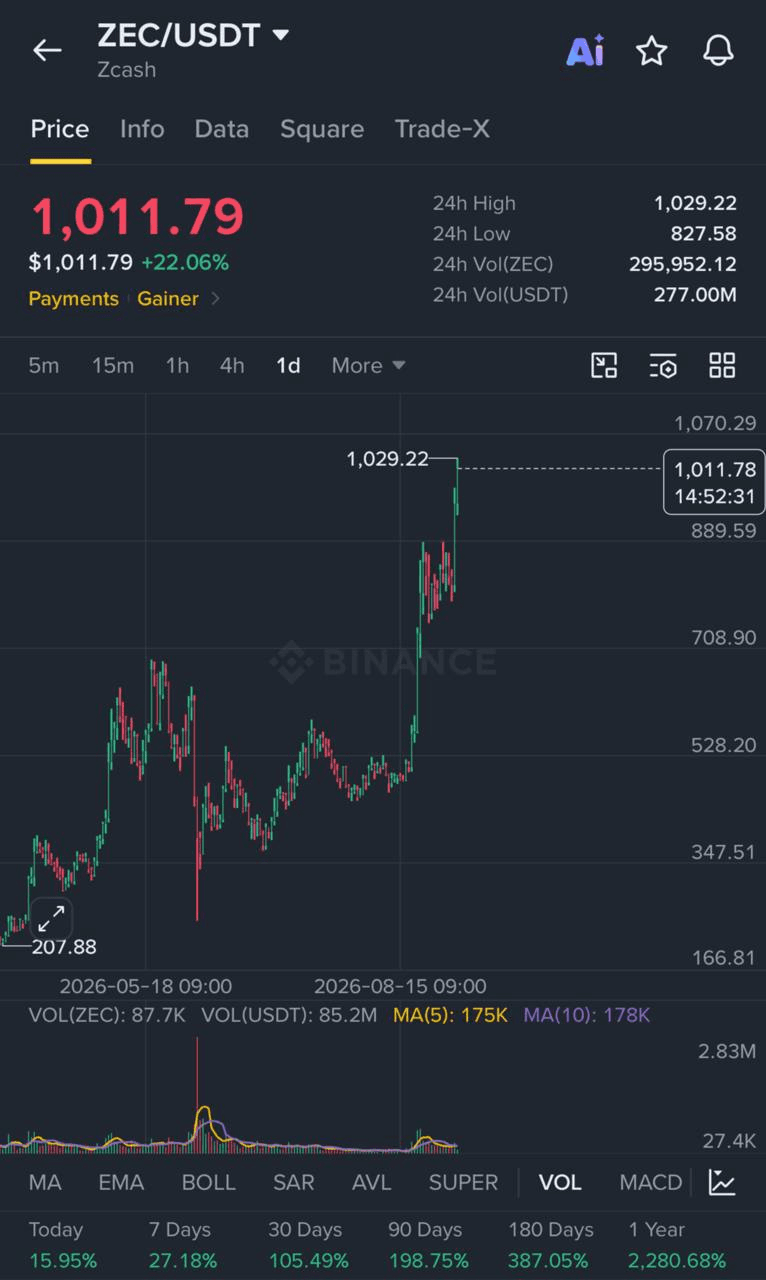Image resolution: width=766 pixels, height=1280 pixels.
Task: Switch to the Trade-X tab
Action: coord(442,129)
